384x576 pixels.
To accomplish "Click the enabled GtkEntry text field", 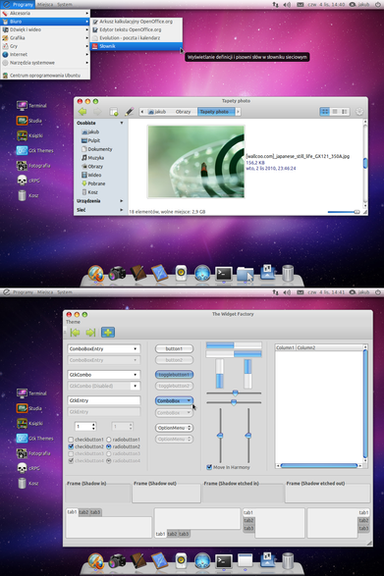I will [x=104, y=400].
